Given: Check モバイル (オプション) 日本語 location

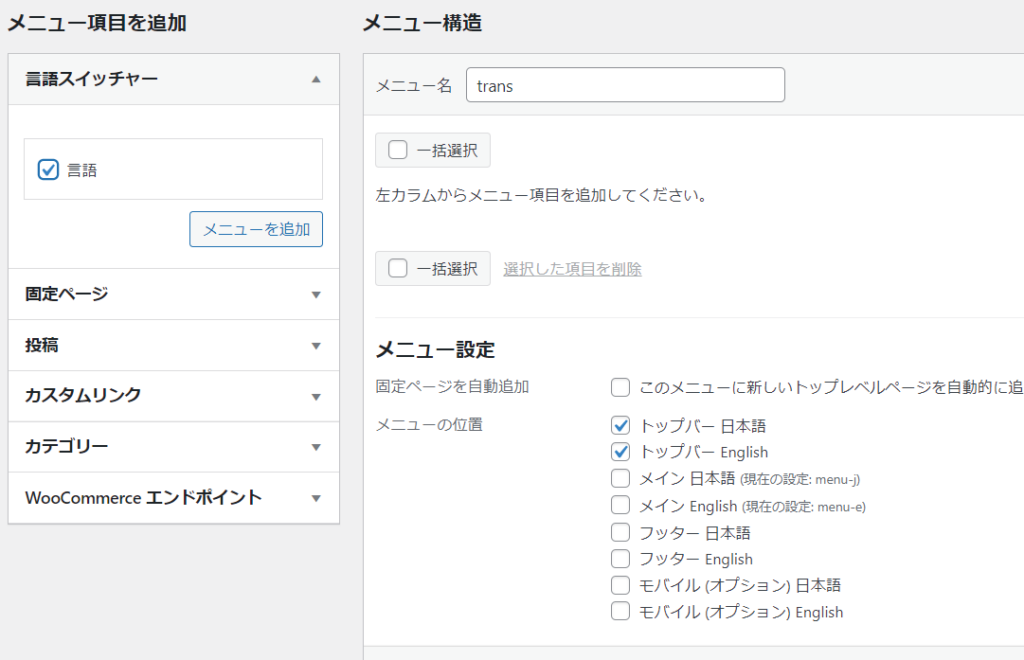Looking at the screenshot, I should 620,584.
